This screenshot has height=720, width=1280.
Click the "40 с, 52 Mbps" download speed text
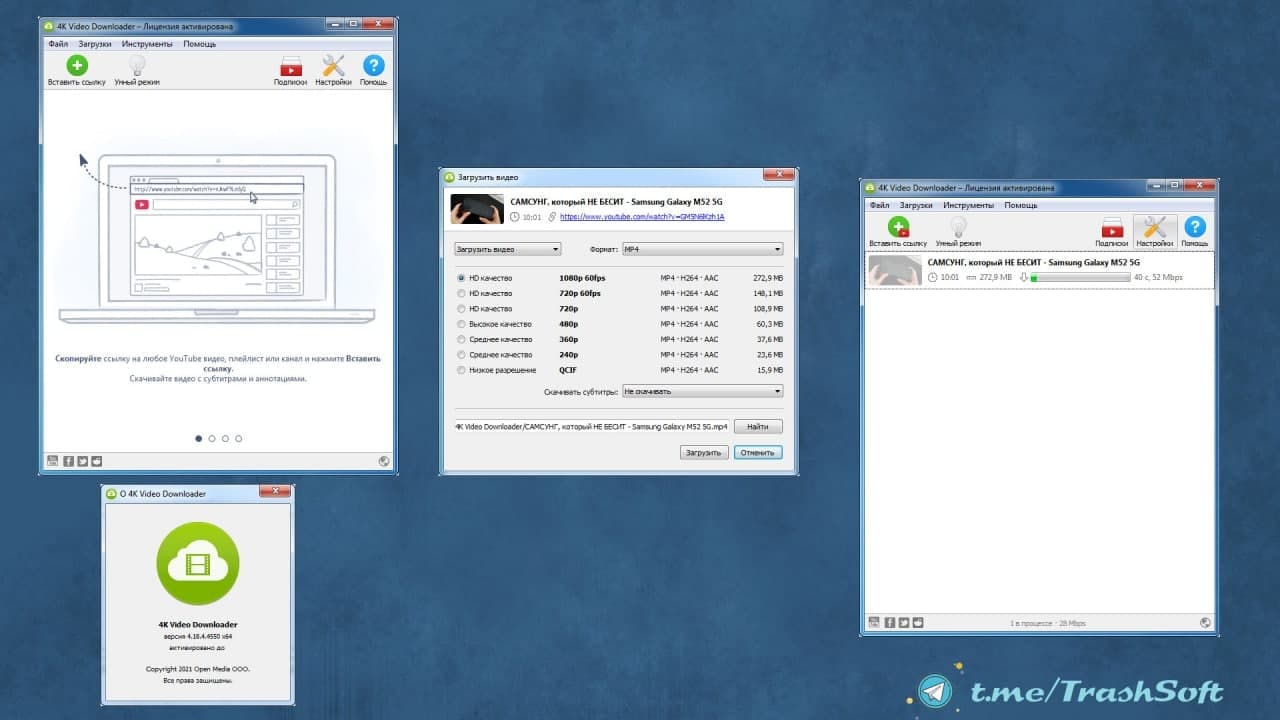(x=1158, y=277)
